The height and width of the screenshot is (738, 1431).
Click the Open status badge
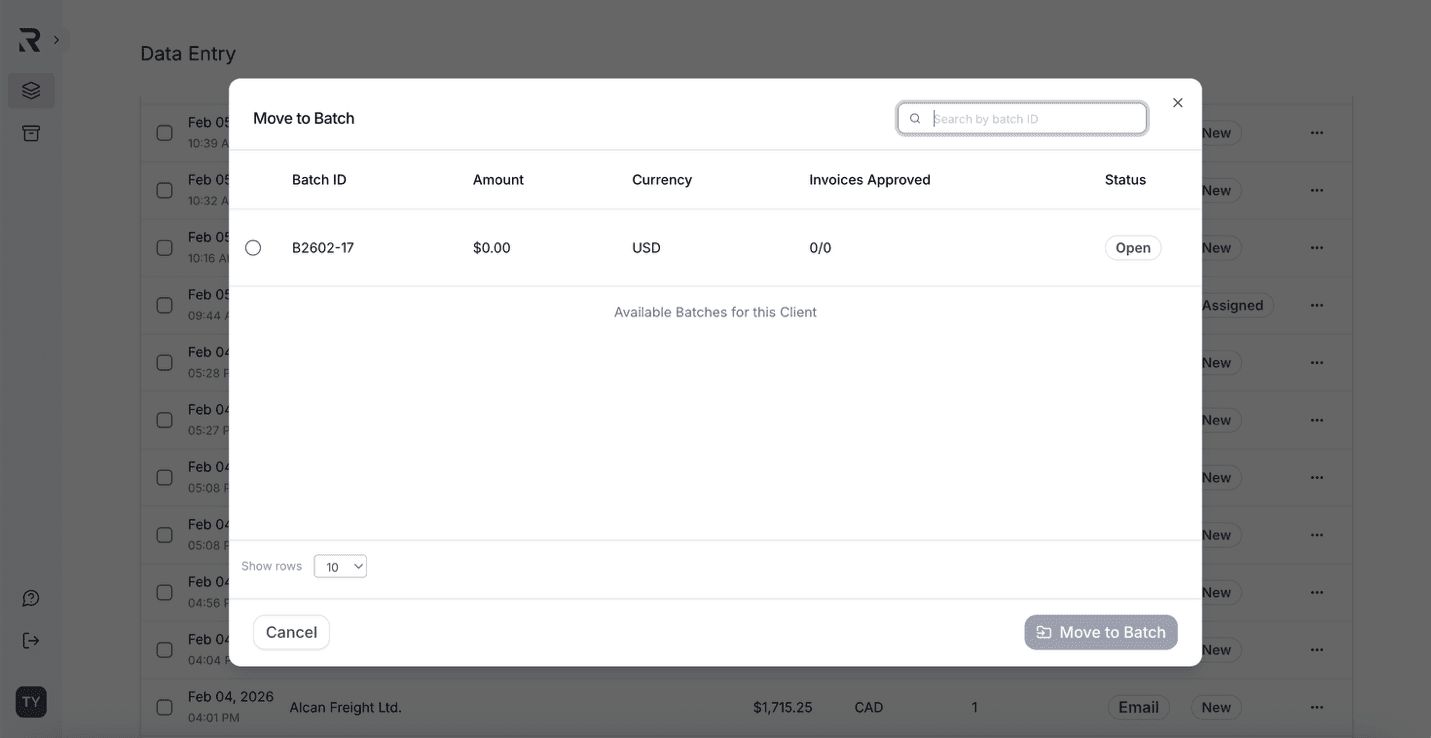pos(1132,248)
